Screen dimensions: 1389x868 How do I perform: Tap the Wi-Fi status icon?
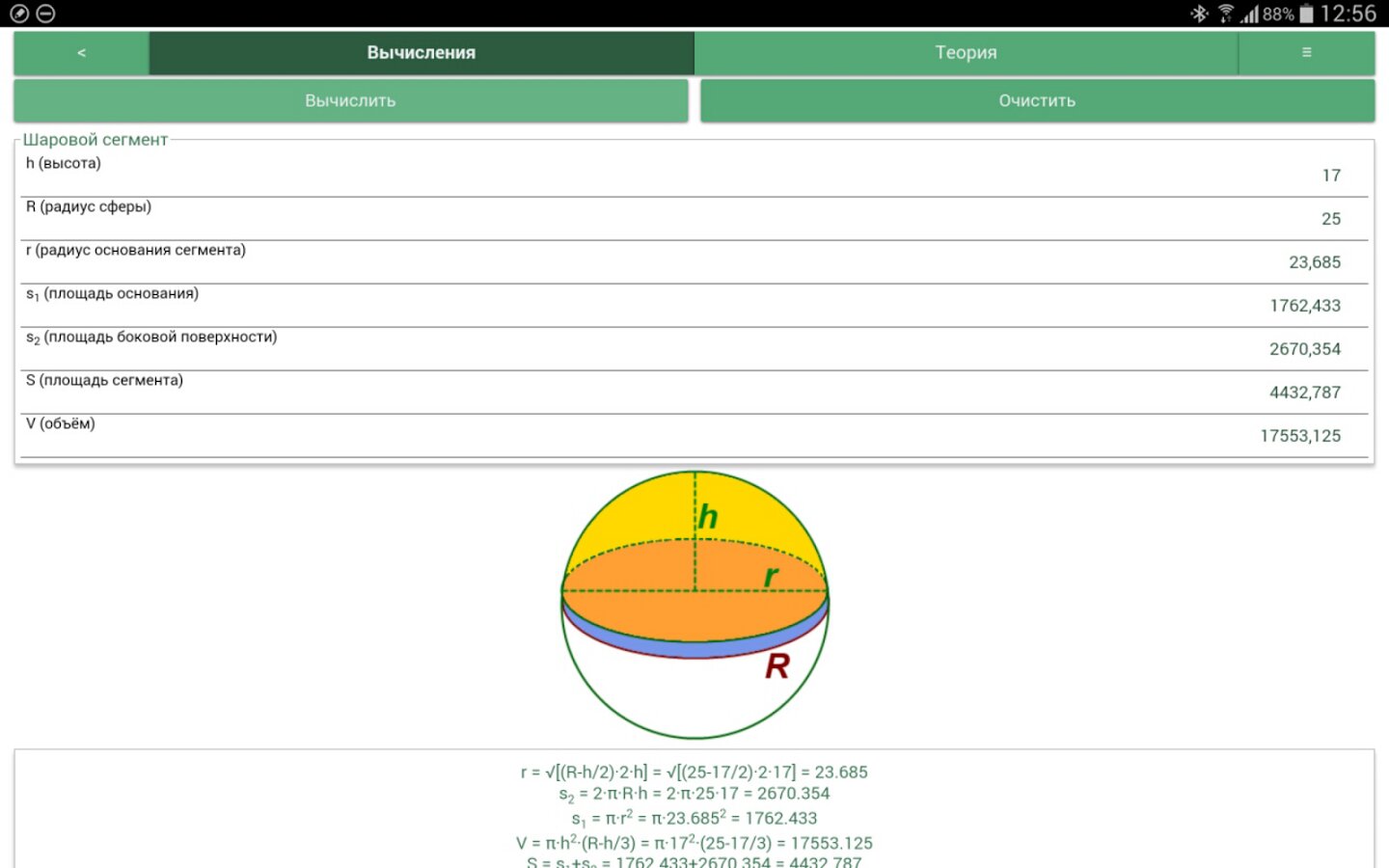click(x=1225, y=14)
